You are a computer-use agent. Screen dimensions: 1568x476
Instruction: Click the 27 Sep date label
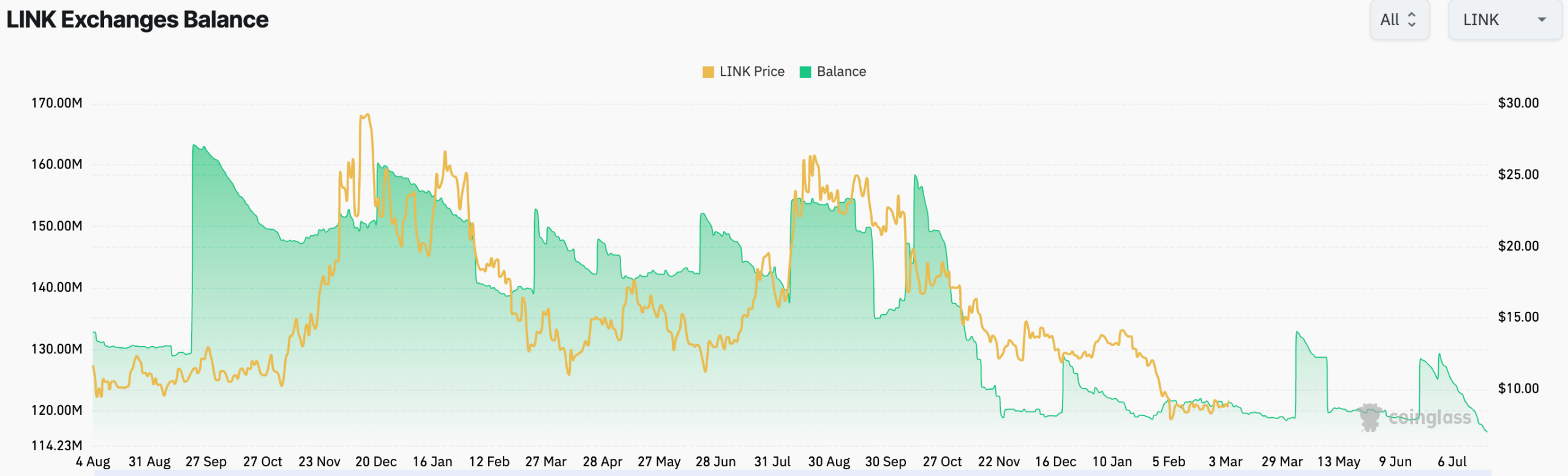[206, 462]
